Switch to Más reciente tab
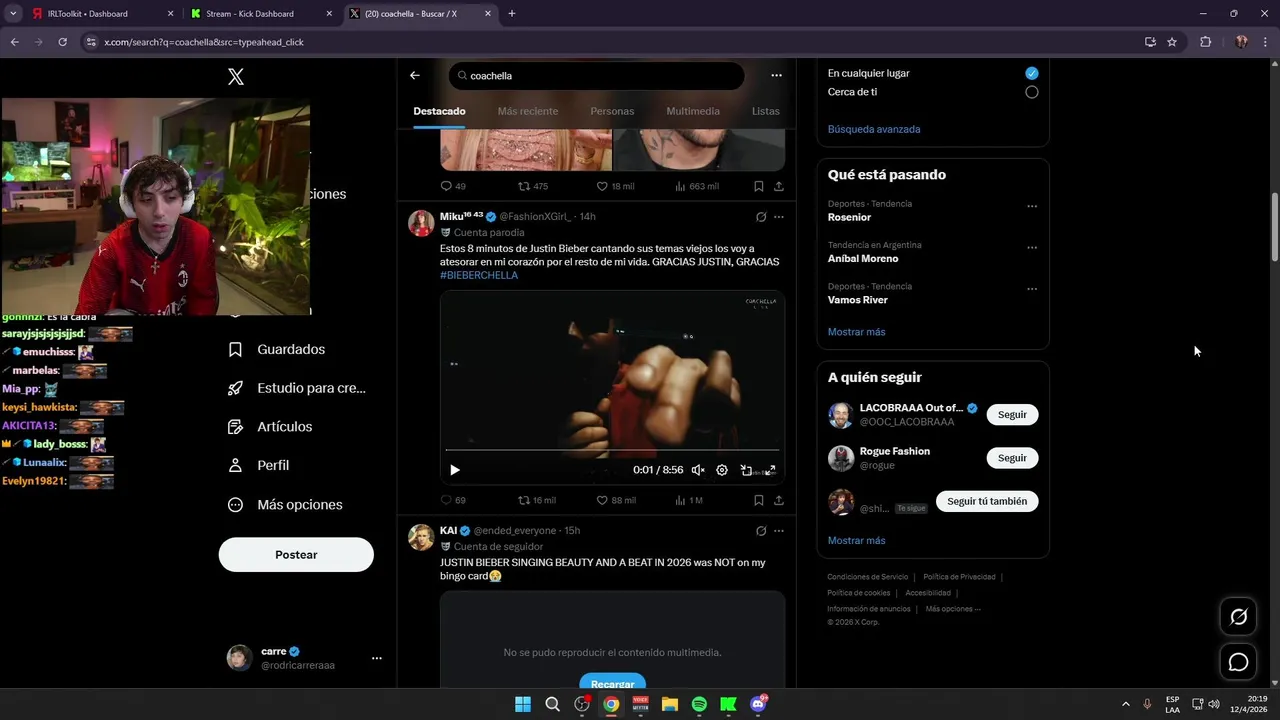The height and width of the screenshot is (720, 1280). 528,111
